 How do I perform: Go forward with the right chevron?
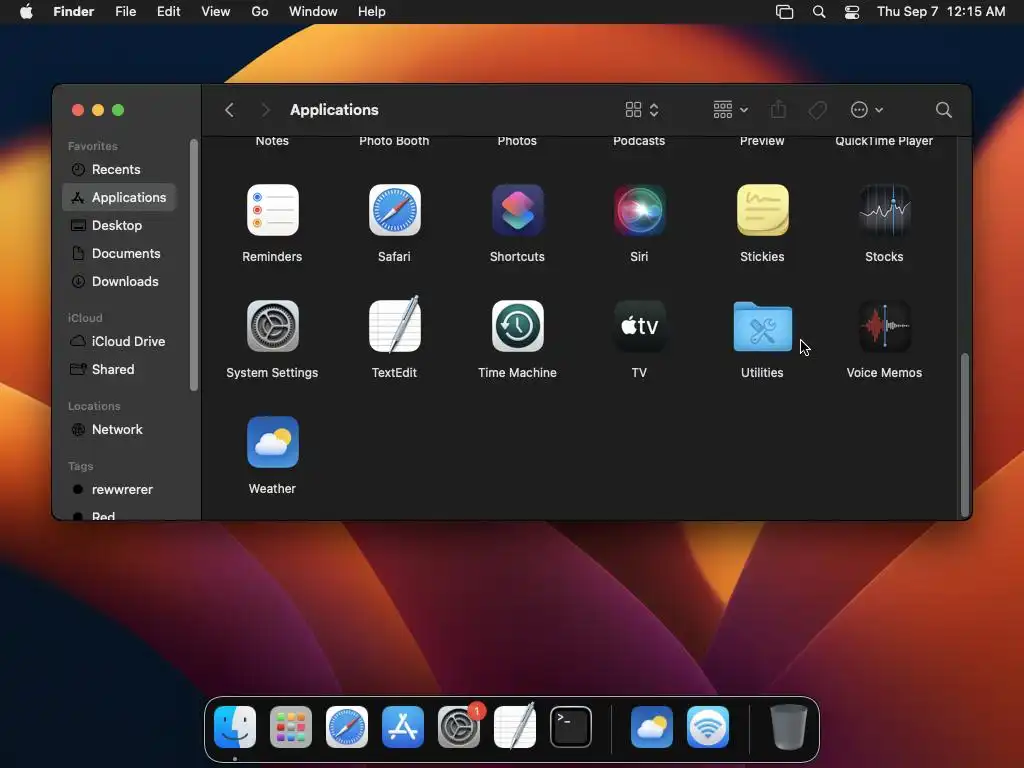pyautogui.click(x=264, y=110)
